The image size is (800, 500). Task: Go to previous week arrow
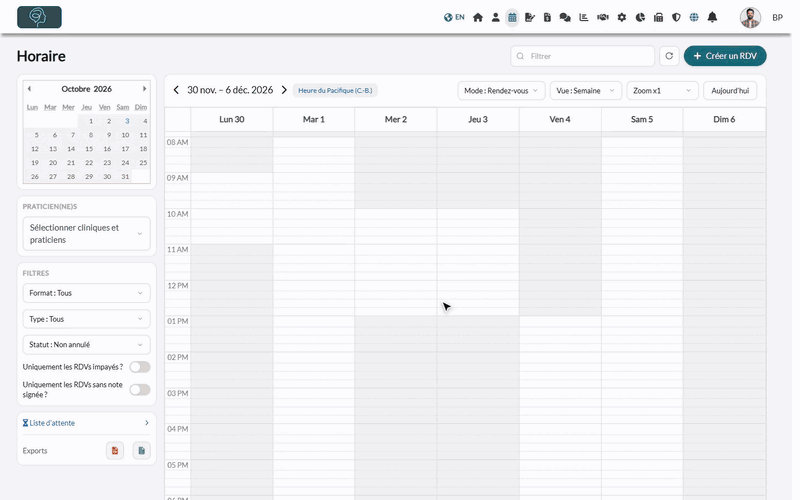[x=176, y=90]
